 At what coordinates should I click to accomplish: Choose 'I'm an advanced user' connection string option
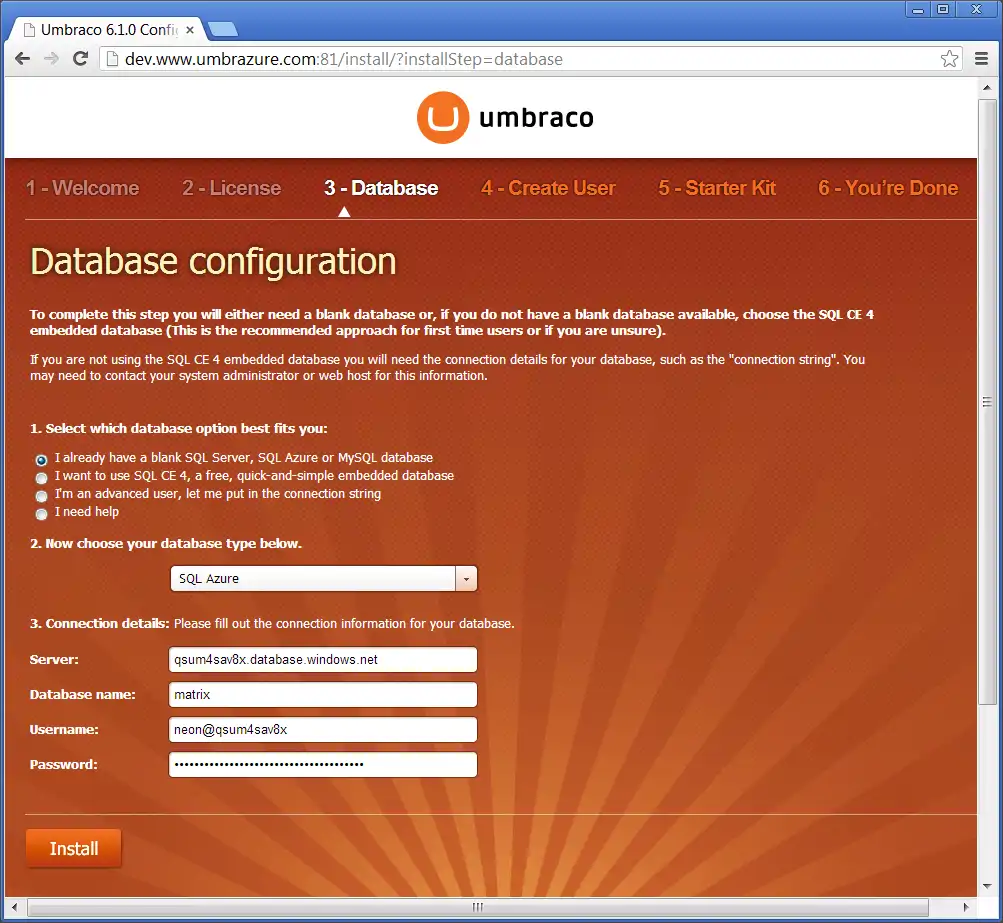click(42, 496)
